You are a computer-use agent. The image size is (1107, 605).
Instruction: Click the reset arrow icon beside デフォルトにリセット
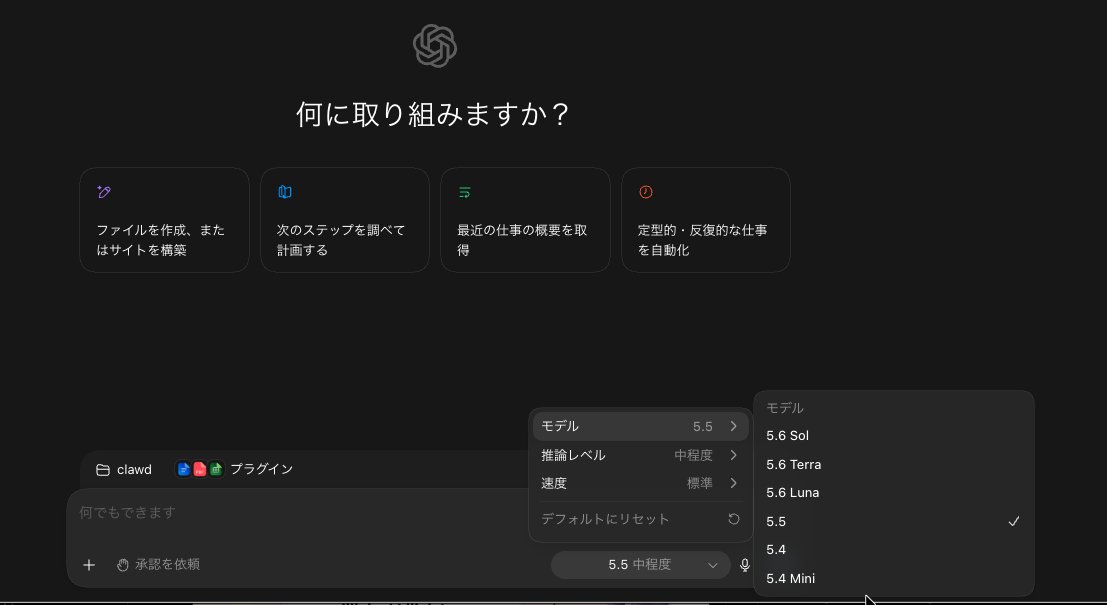point(734,519)
